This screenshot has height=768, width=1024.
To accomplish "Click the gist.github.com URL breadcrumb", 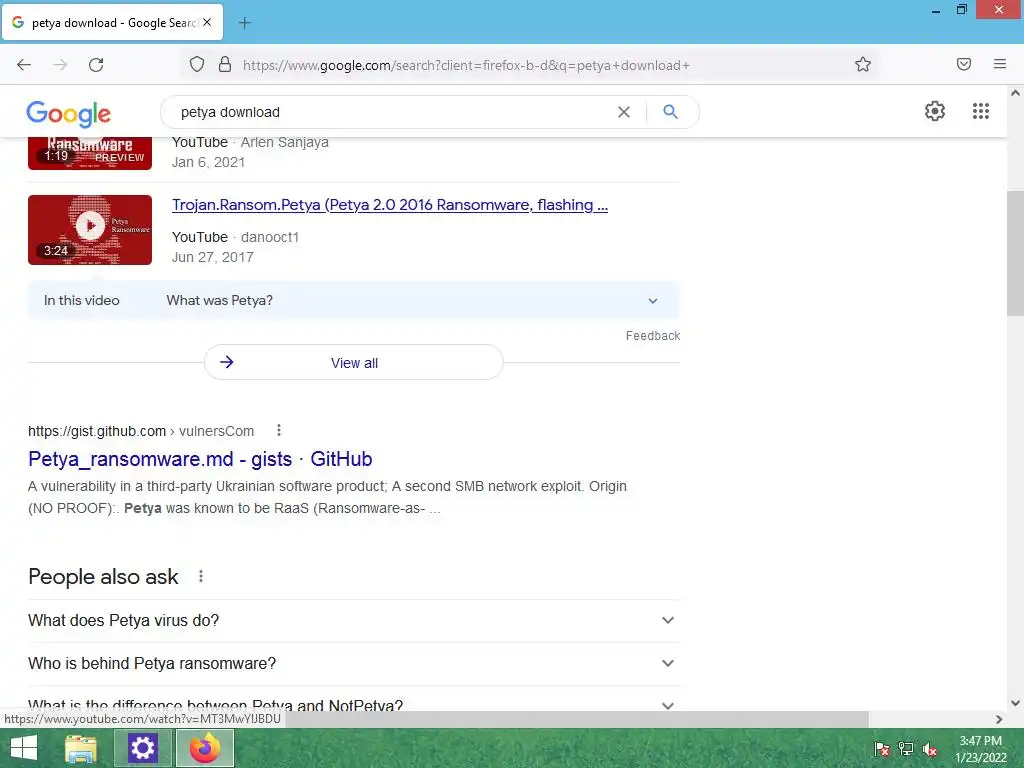I will pyautogui.click(x=141, y=431).
